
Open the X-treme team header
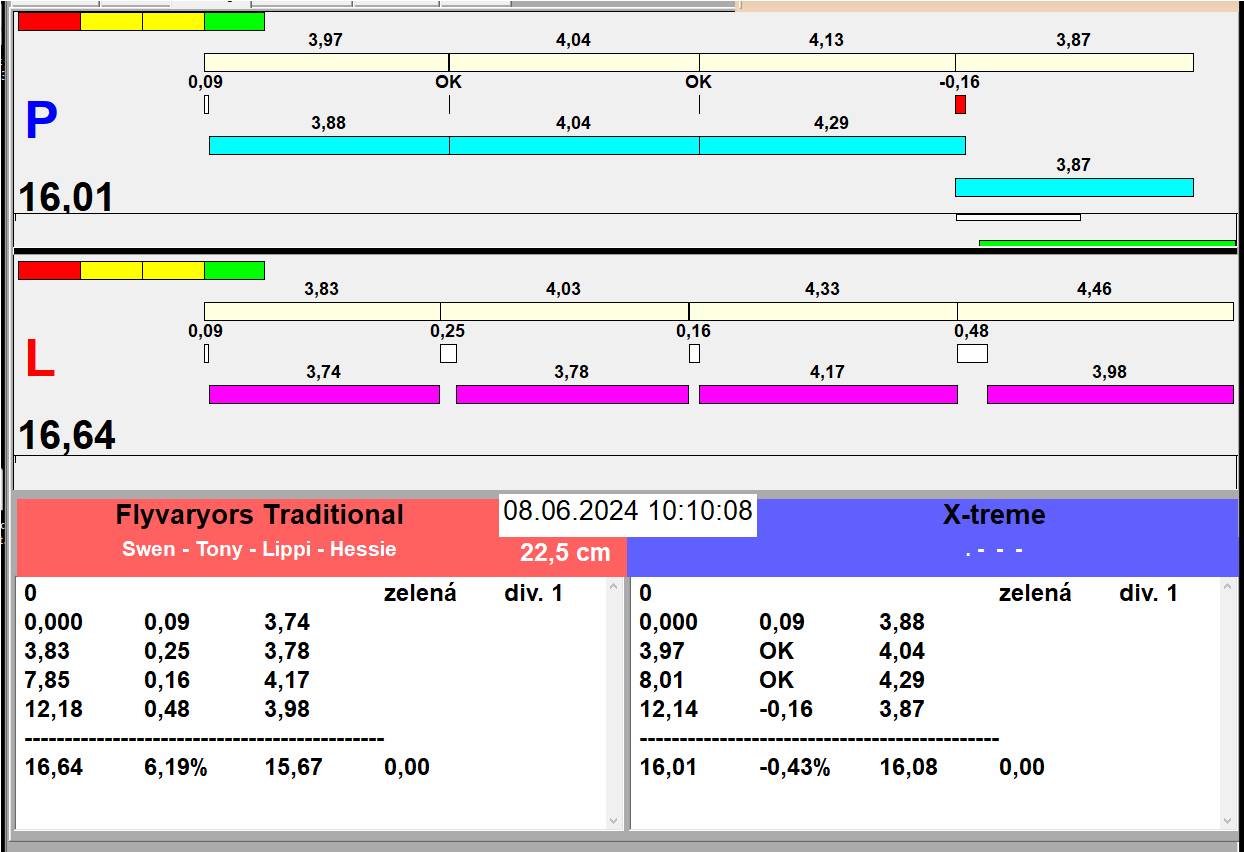pos(994,515)
